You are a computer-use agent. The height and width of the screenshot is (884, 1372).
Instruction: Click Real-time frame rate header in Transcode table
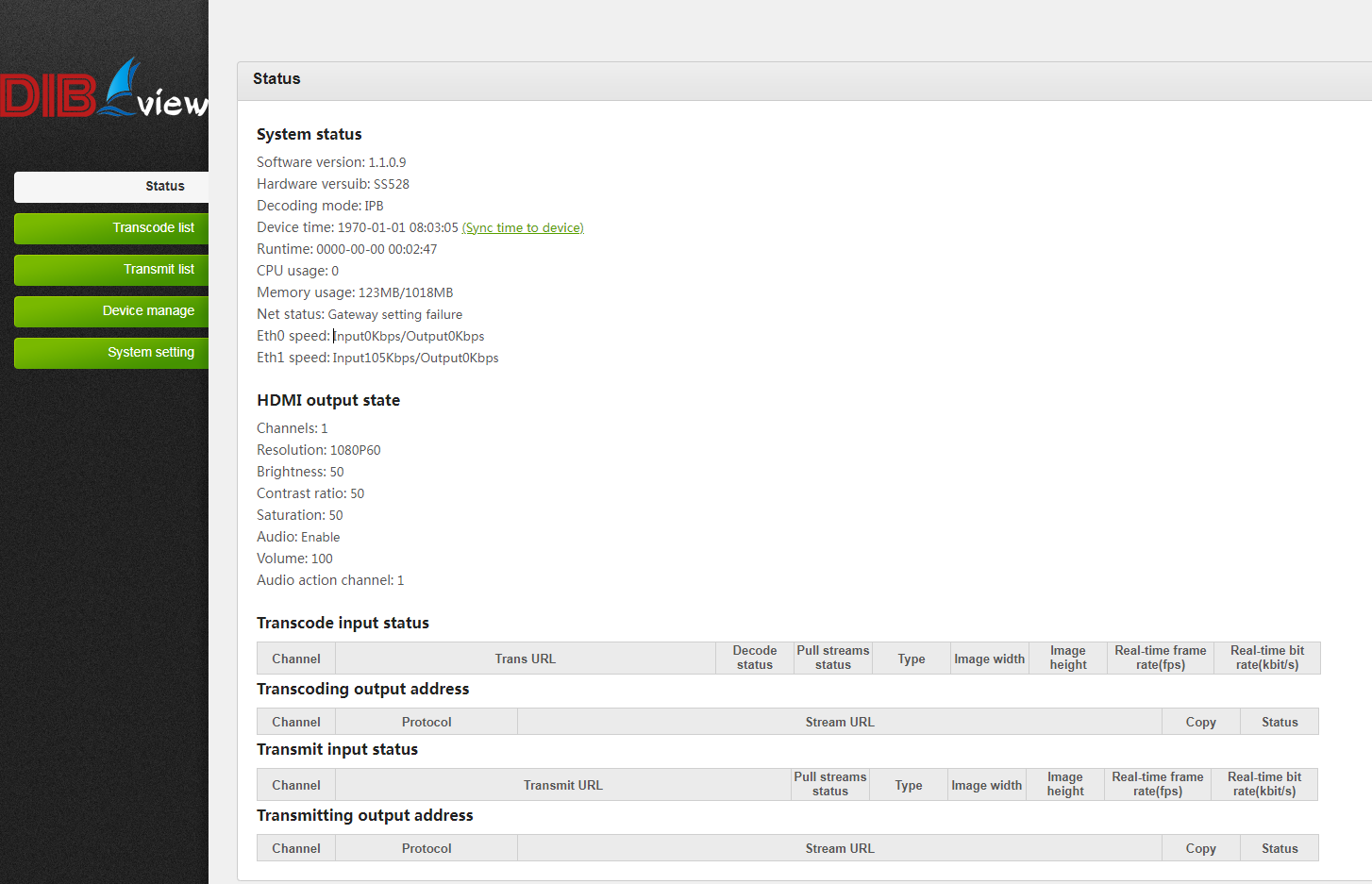coord(1160,658)
